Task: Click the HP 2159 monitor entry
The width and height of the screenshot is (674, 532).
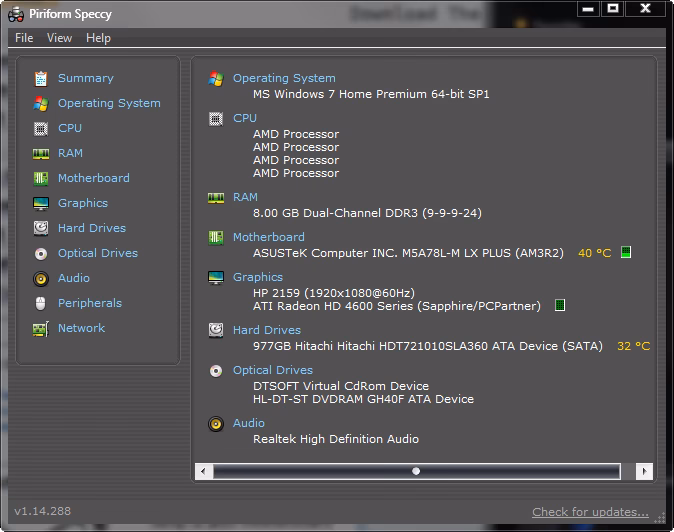Action: point(334,293)
